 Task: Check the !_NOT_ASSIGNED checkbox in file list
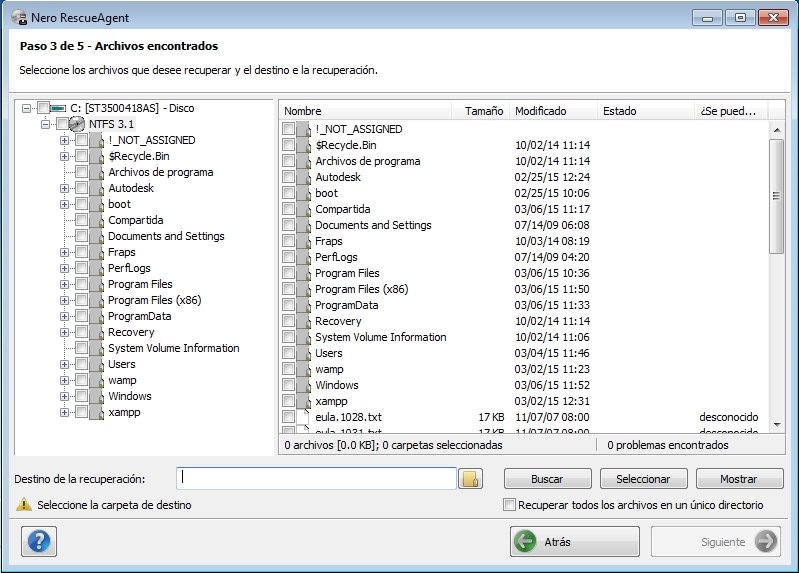point(288,128)
